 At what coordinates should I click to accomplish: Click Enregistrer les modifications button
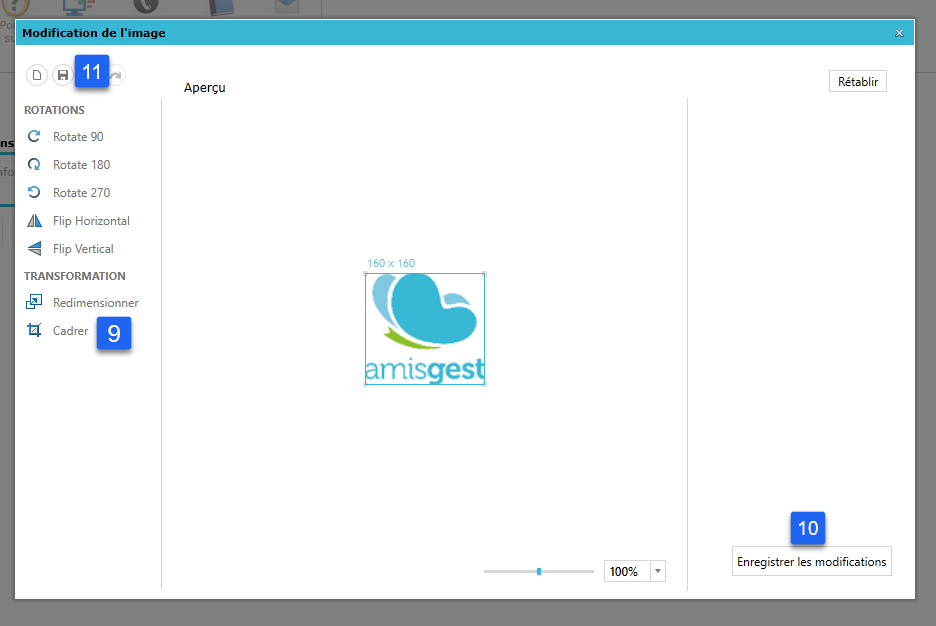pos(812,562)
